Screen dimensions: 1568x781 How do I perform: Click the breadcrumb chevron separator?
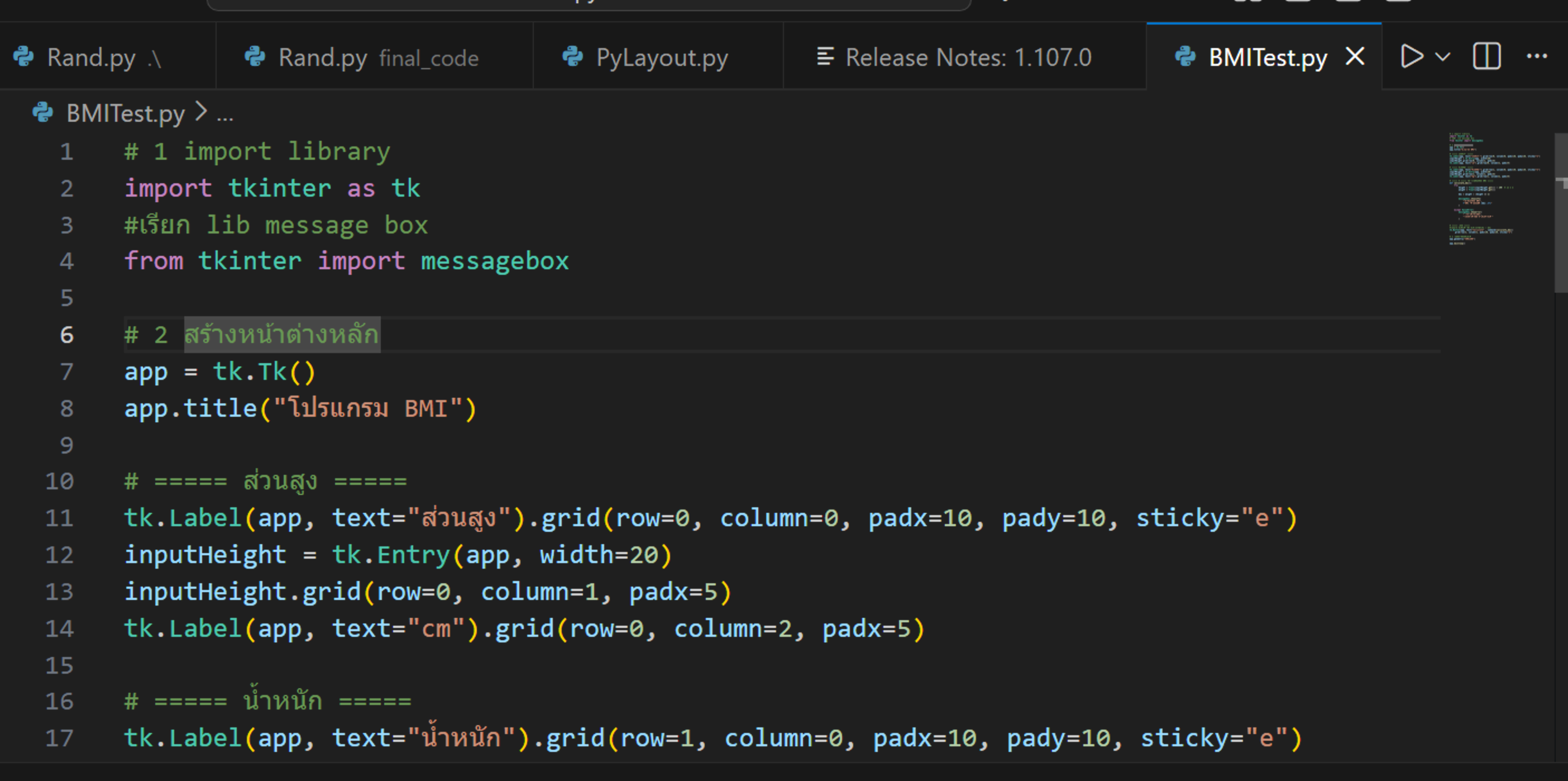[x=201, y=112]
